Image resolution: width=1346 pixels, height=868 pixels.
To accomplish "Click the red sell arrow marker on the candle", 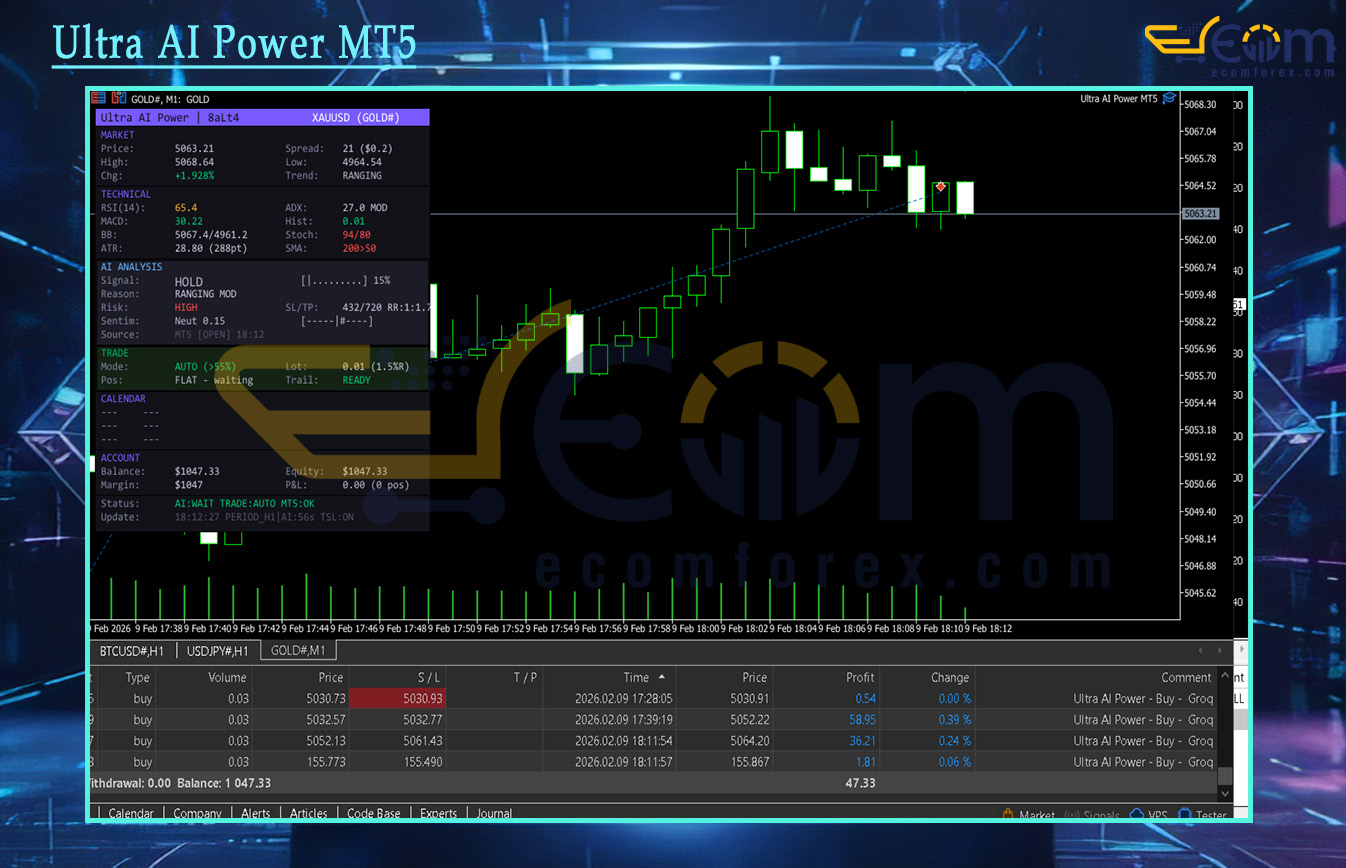I will (941, 187).
